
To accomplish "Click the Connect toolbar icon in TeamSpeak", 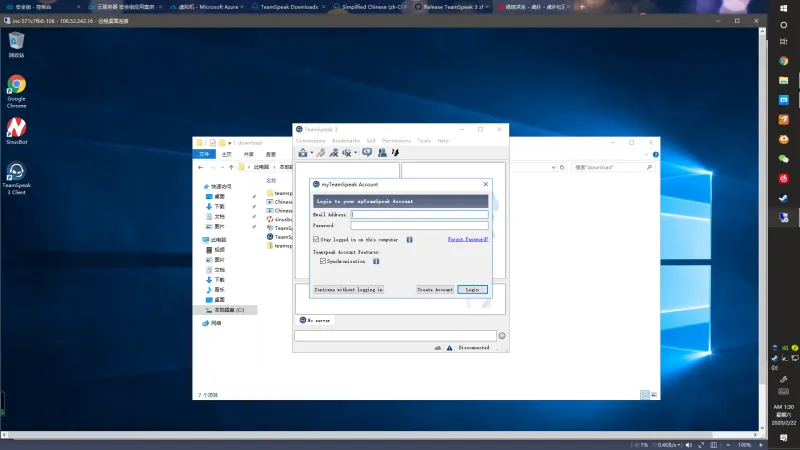I will point(303,153).
